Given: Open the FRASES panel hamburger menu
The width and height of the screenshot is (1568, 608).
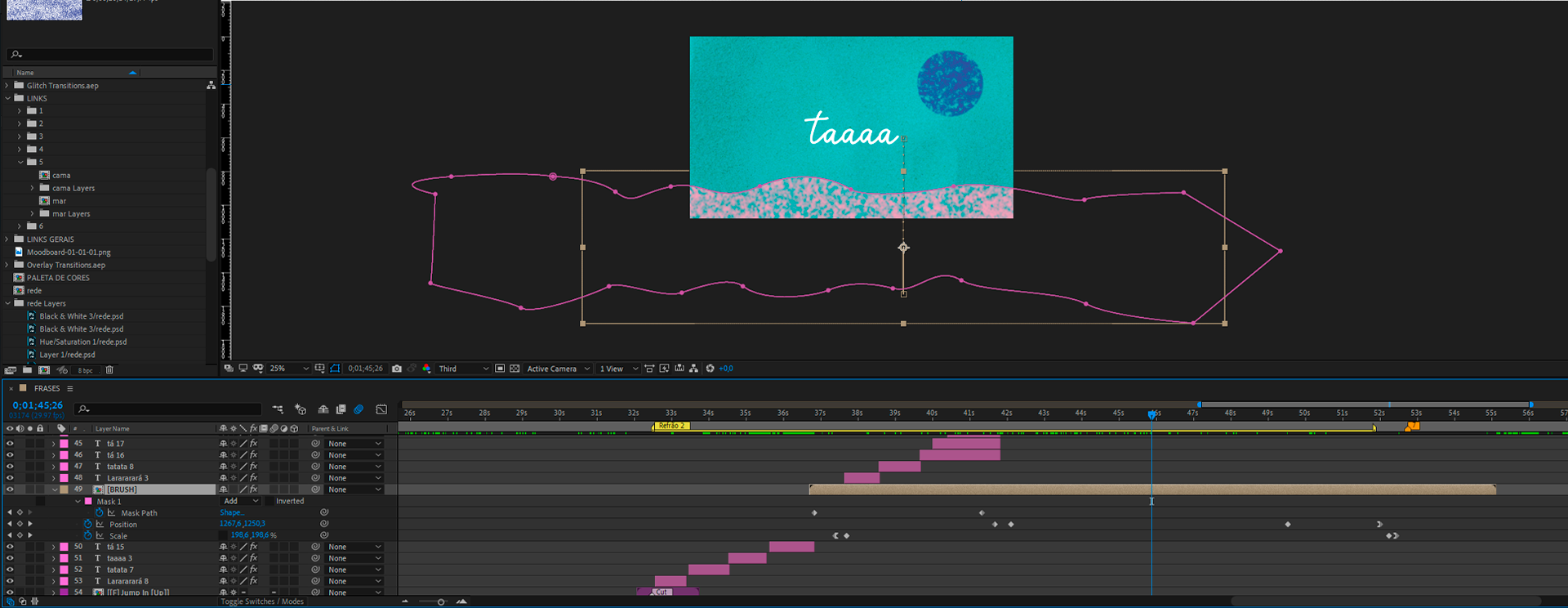Looking at the screenshot, I should (x=70, y=388).
